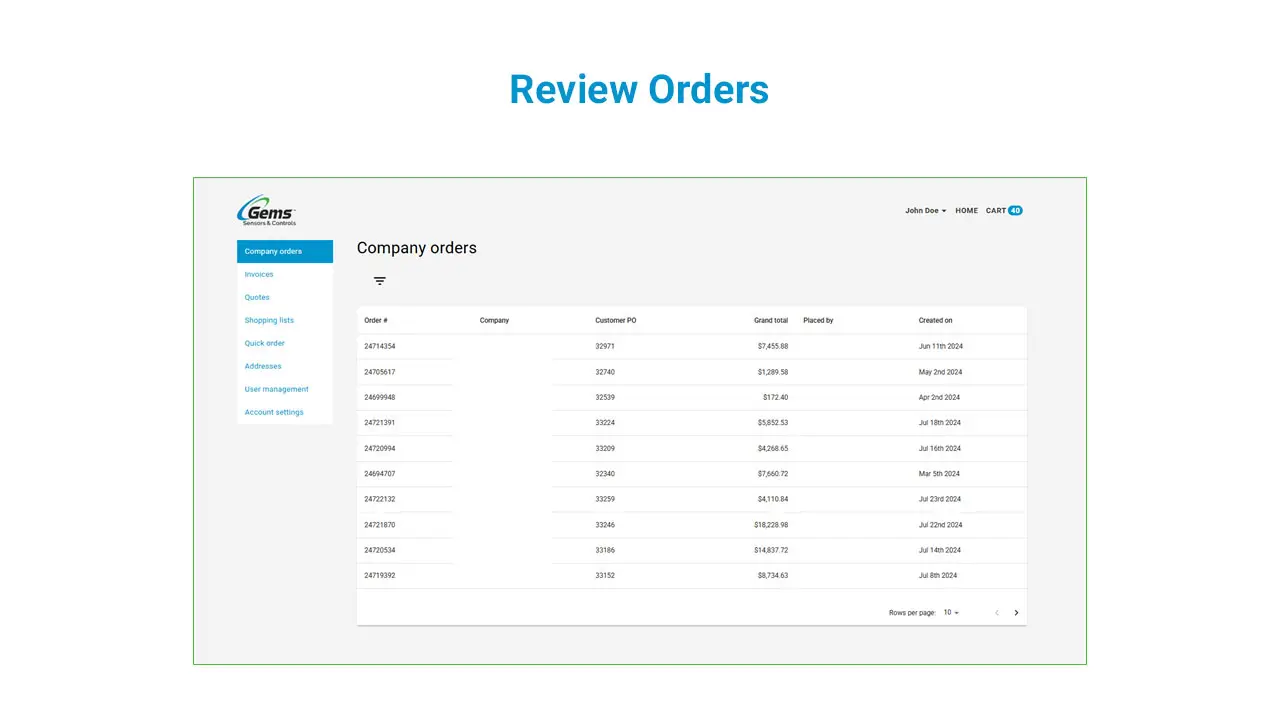The width and height of the screenshot is (1280, 720).
Task: Select order number 24721391
Action: [380, 423]
